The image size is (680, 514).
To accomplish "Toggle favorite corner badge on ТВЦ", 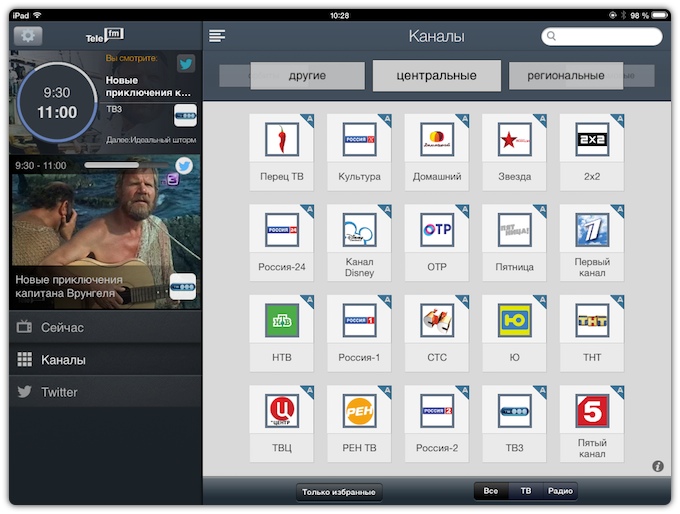I will pos(308,390).
